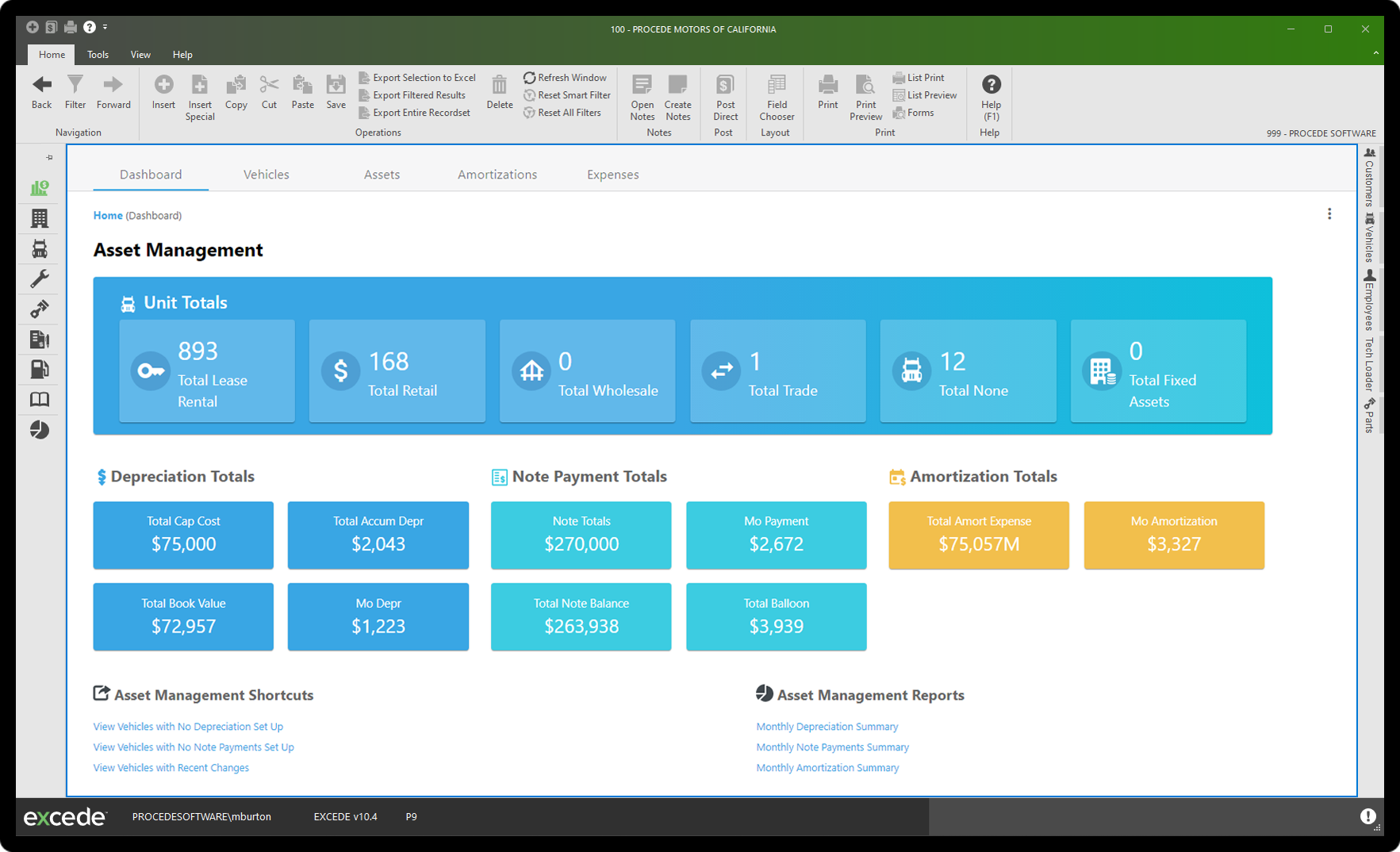
Task: Click the Insert Special icon
Action: pyautogui.click(x=200, y=86)
